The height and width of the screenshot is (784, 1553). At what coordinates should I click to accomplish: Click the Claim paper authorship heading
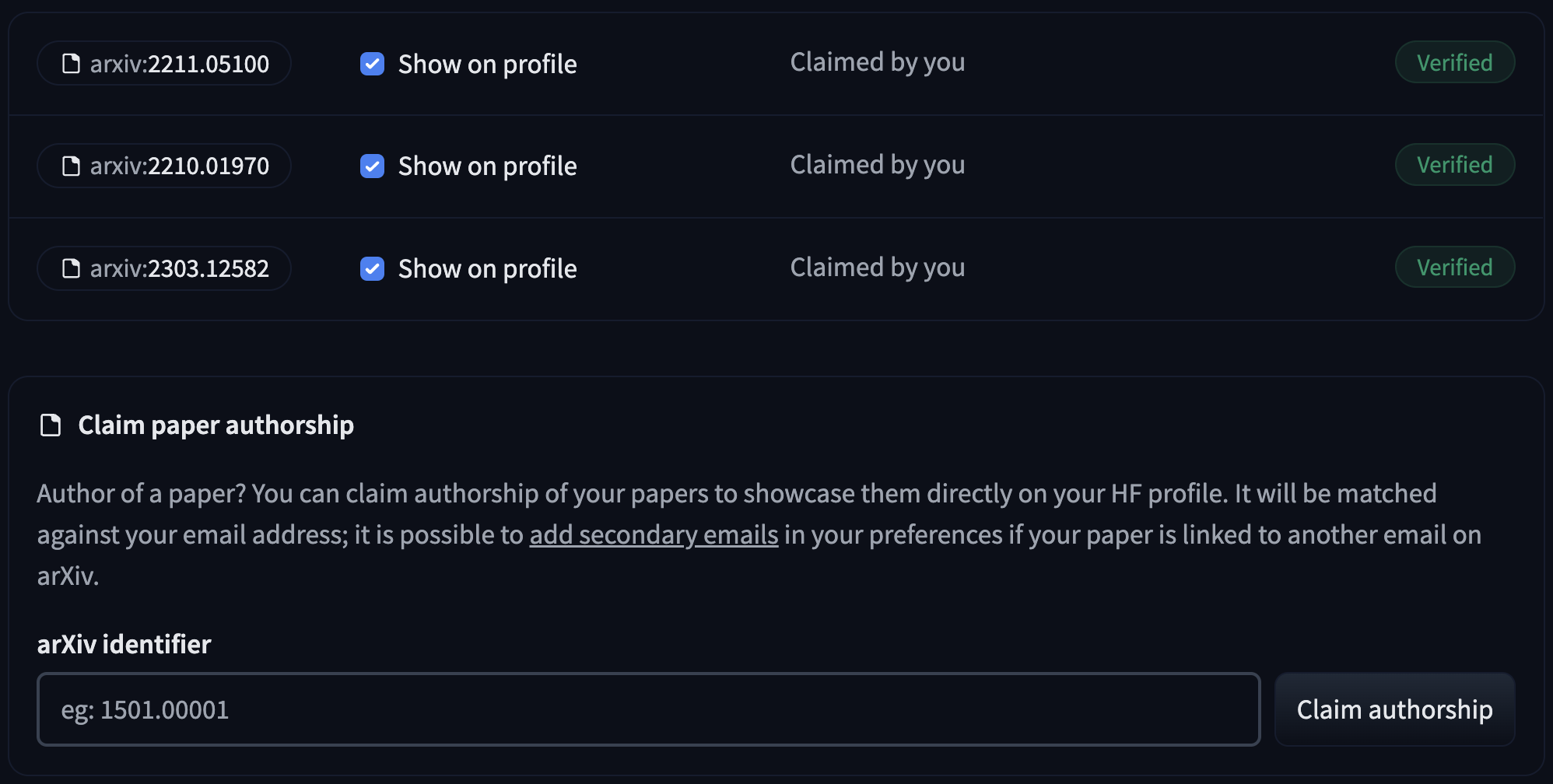coord(216,425)
